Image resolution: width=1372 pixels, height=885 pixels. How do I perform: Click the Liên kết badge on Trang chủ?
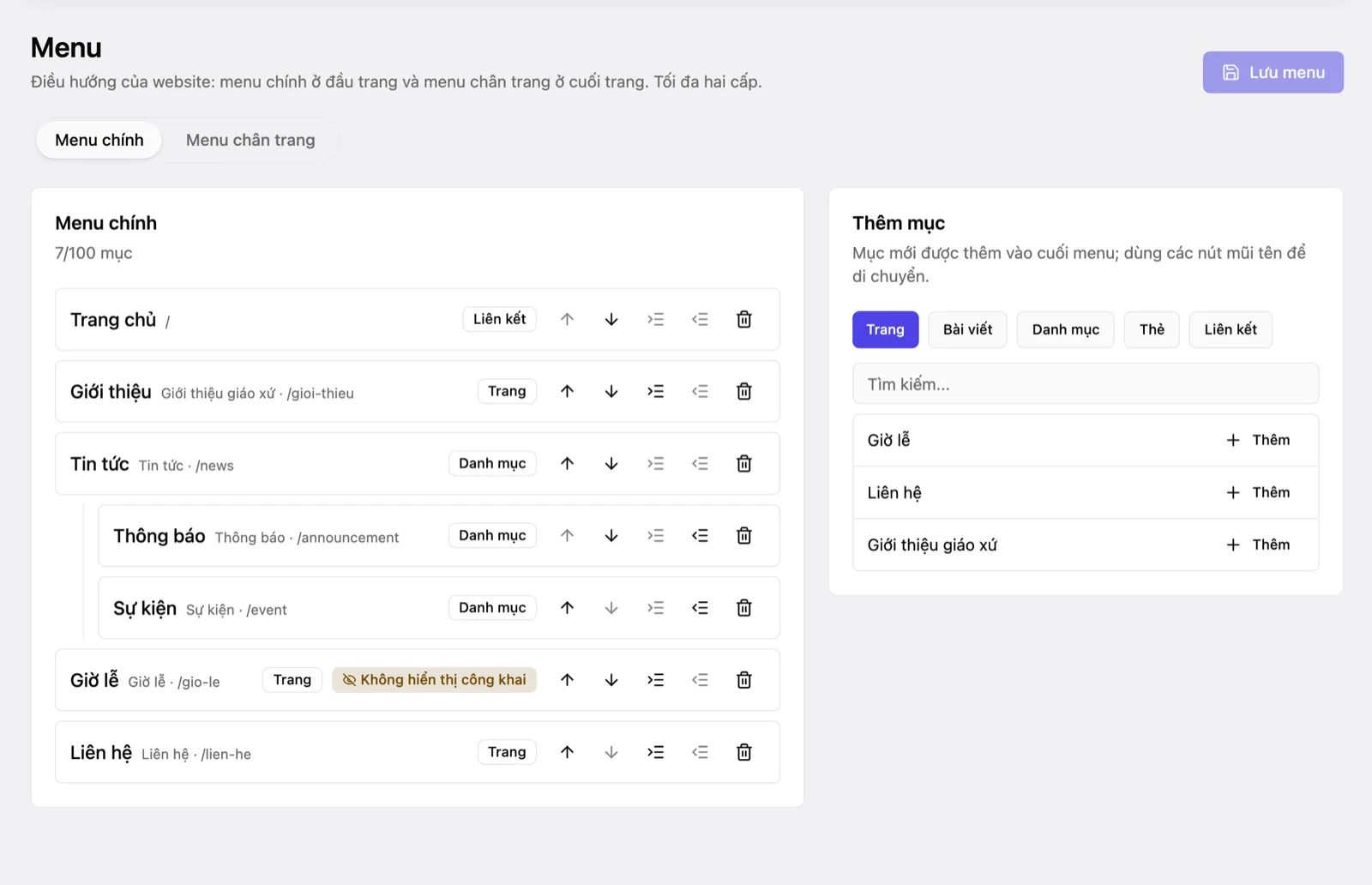[500, 319]
